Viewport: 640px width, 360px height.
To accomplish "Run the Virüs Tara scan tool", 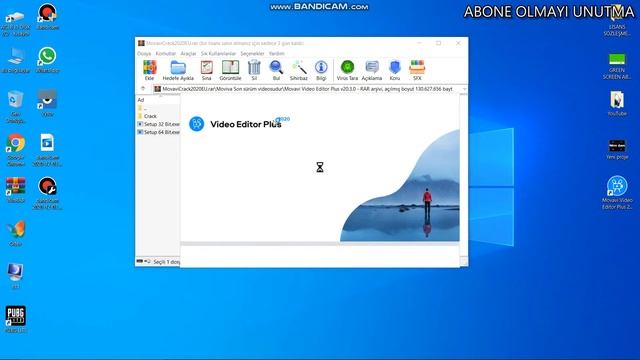I will tap(347, 70).
